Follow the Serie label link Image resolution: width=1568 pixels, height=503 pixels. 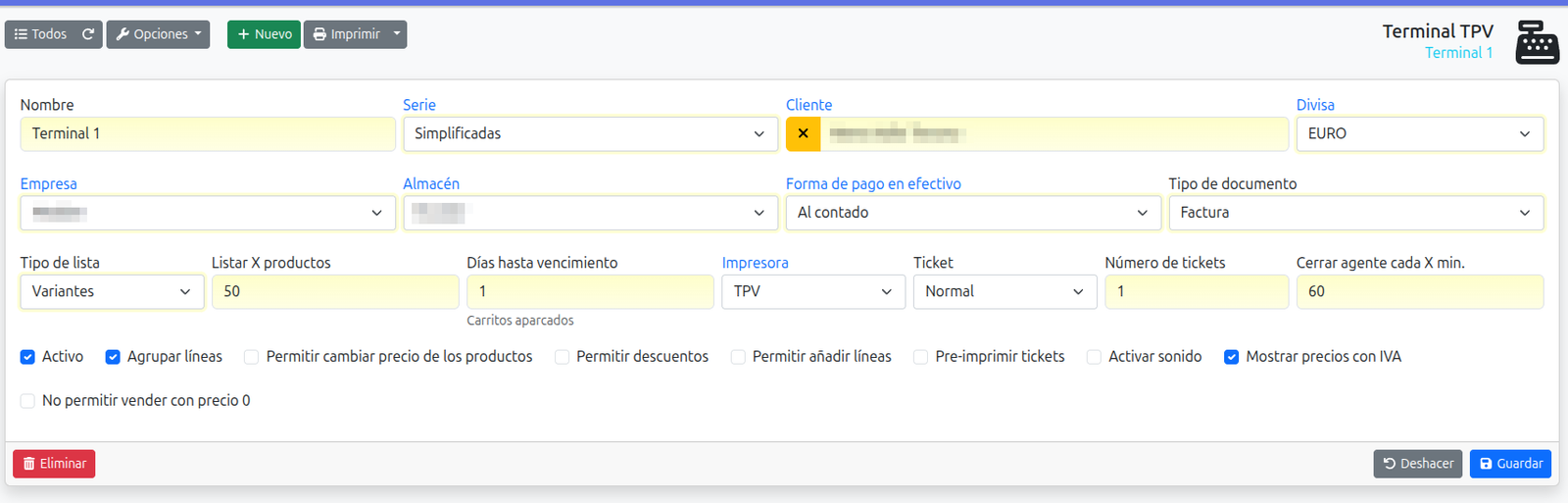pos(419,105)
